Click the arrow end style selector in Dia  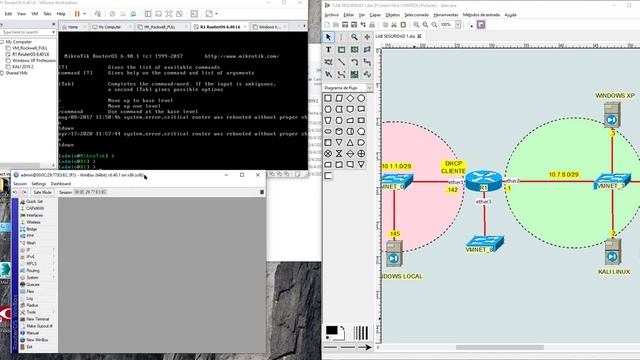[364, 348]
